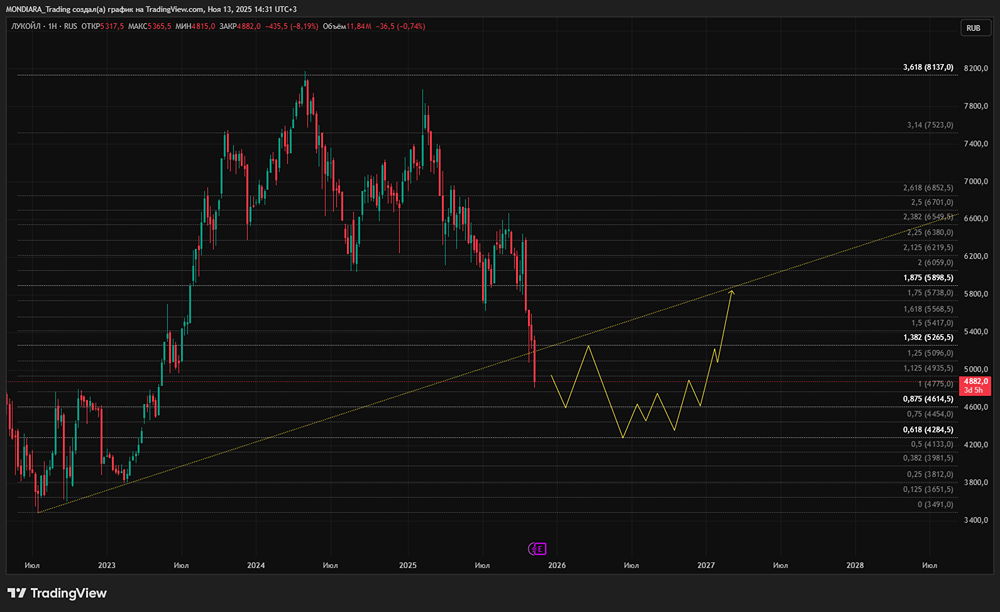Click the yellow projection arrow tip
The height and width of the screenshot is (612, 1000).
[732, 291]
